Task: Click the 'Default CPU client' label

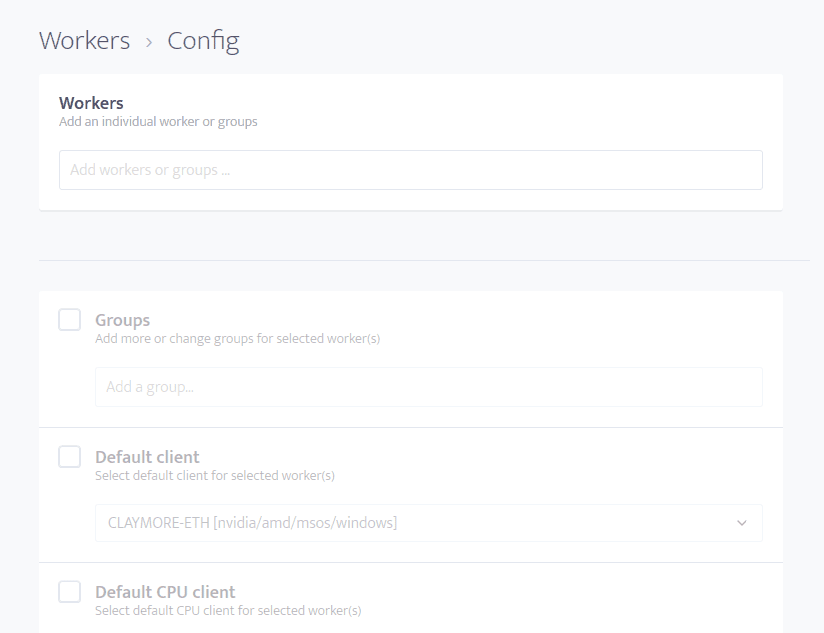Action: coord(165,592)
